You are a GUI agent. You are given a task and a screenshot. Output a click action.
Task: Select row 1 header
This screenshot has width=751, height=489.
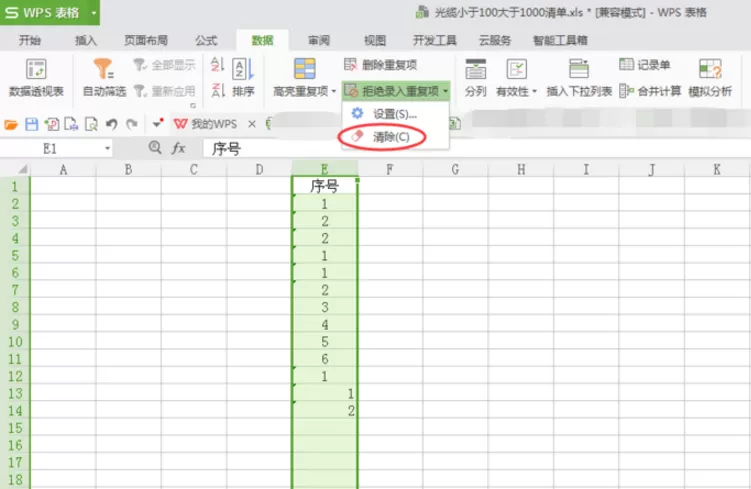click(x=15, y=186)
